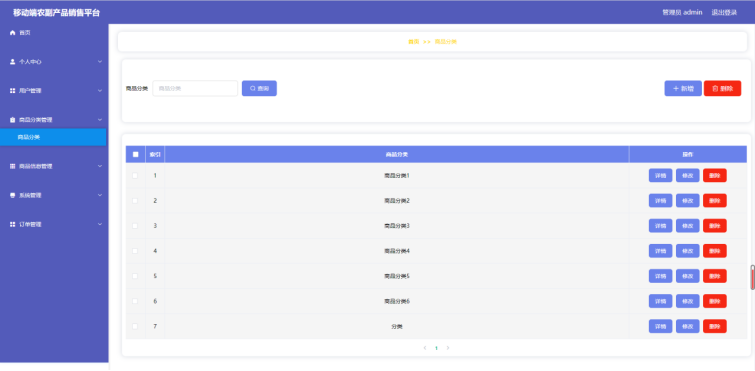
Task: Click the person icon for 个人中心
Action: 13,62
